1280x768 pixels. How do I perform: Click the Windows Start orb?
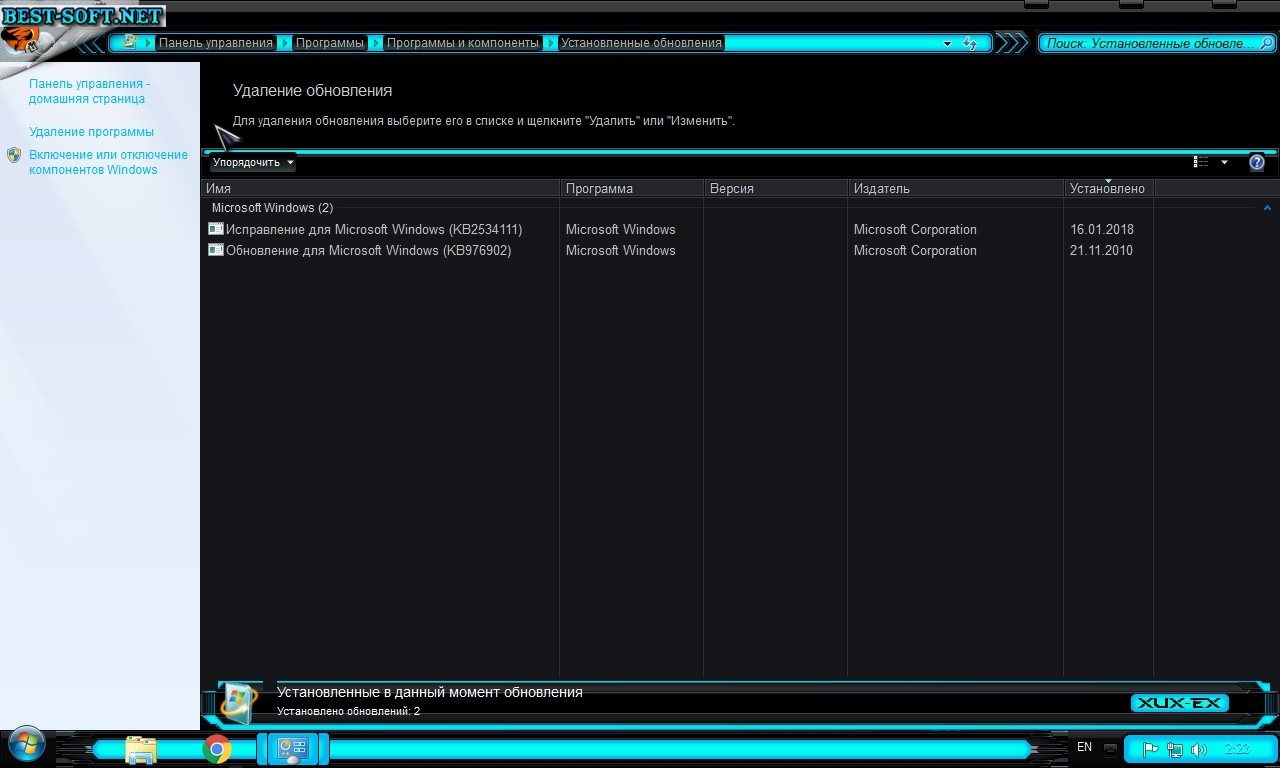25,746
